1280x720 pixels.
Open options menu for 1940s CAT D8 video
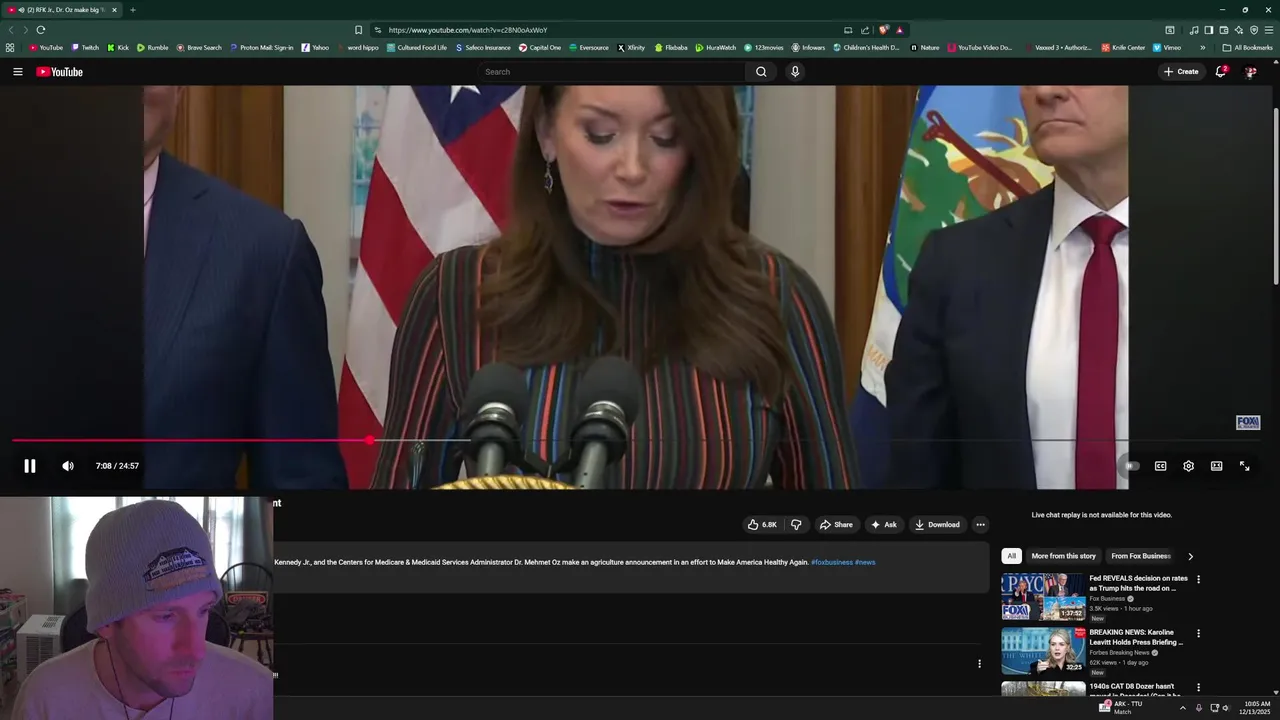[x=1198, y=687]
